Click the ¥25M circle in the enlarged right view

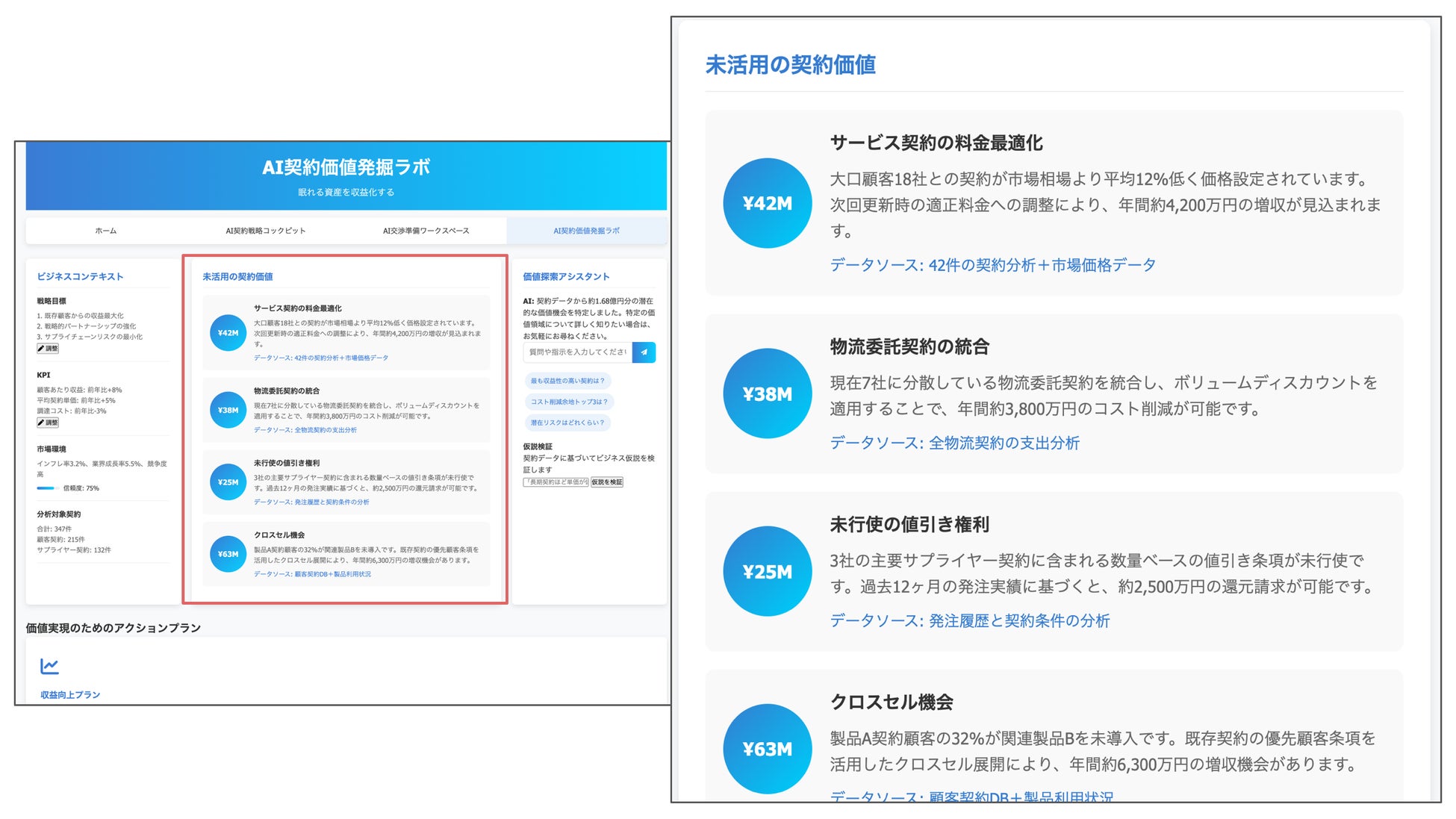[x=767, y=571]
